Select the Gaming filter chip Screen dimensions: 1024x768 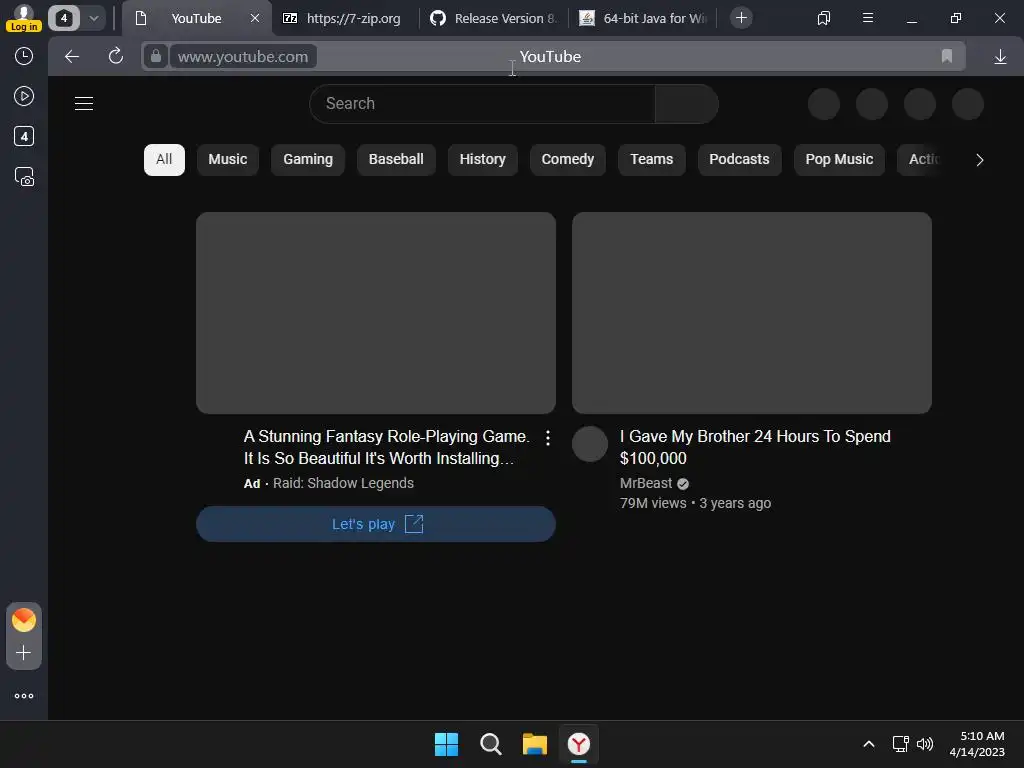coord(308,159)
